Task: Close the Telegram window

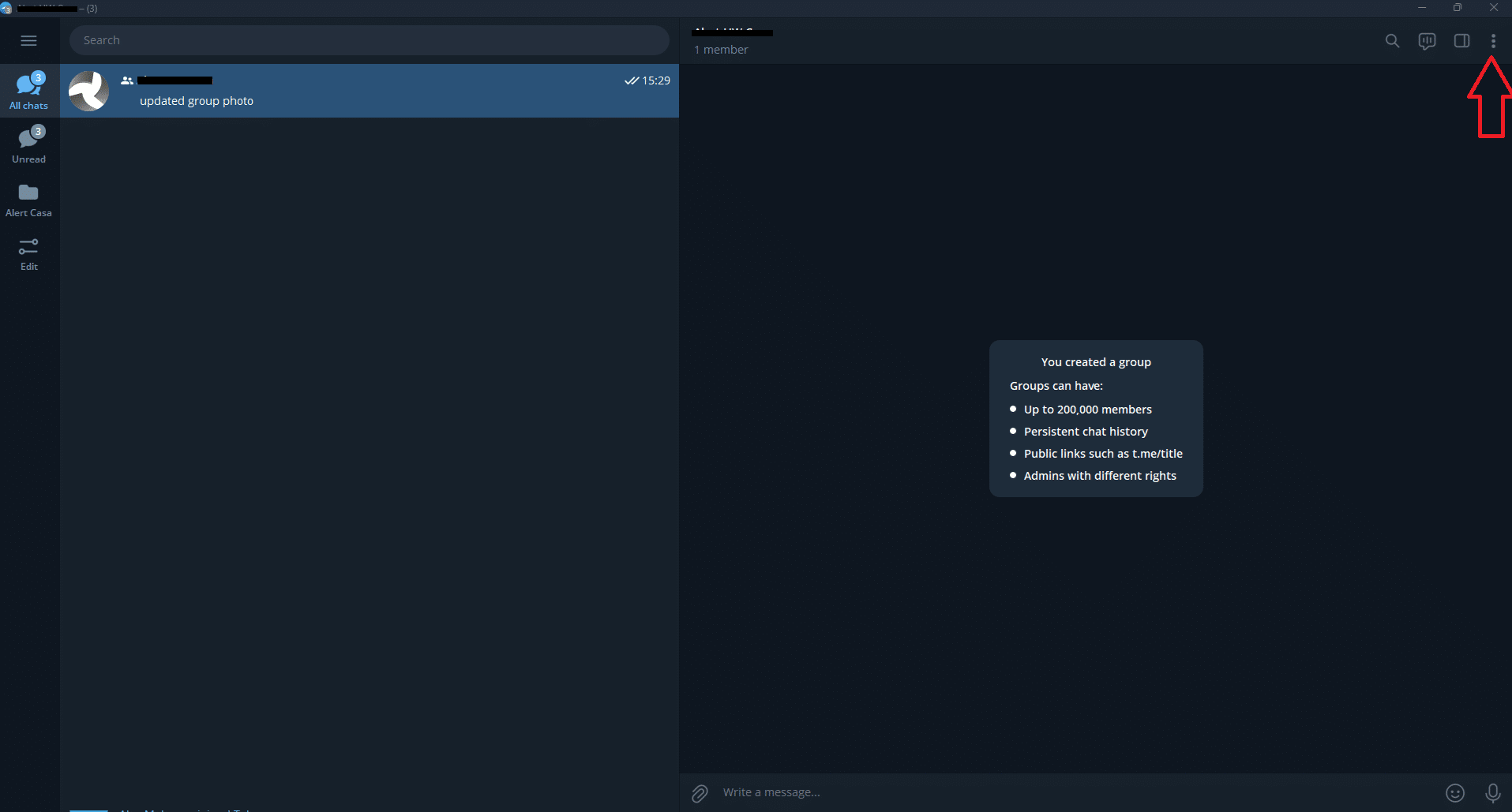Action: point(1493,8)
